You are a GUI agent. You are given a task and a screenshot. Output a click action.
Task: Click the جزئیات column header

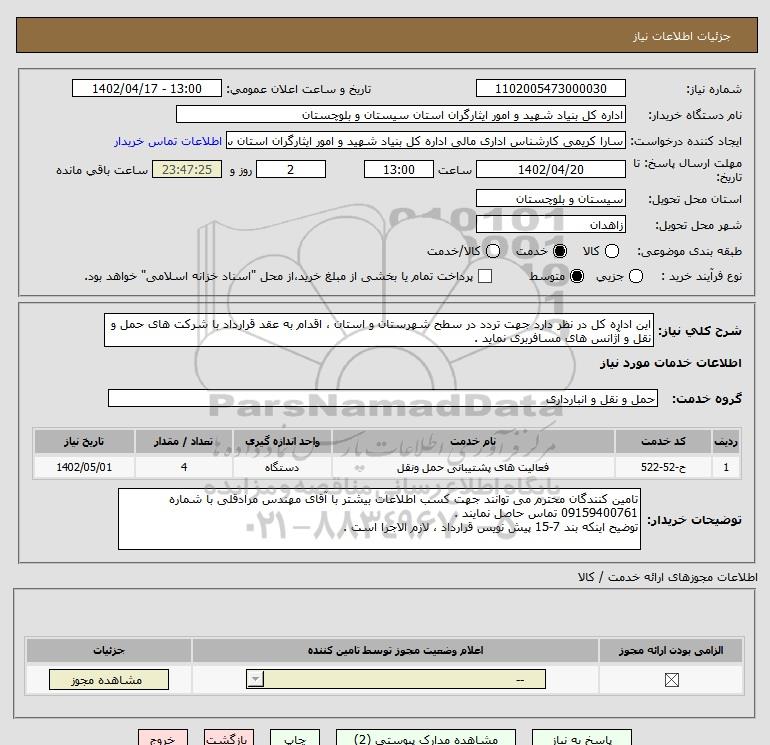click(109, 650)
